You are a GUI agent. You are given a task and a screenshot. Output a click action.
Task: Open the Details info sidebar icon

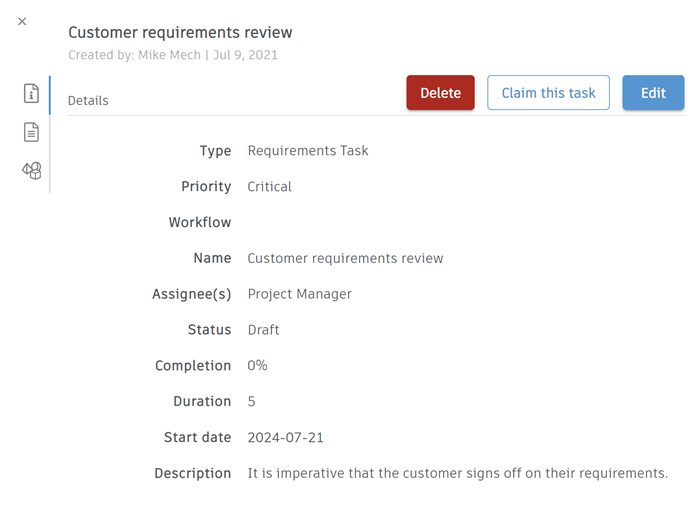(32, 94)
